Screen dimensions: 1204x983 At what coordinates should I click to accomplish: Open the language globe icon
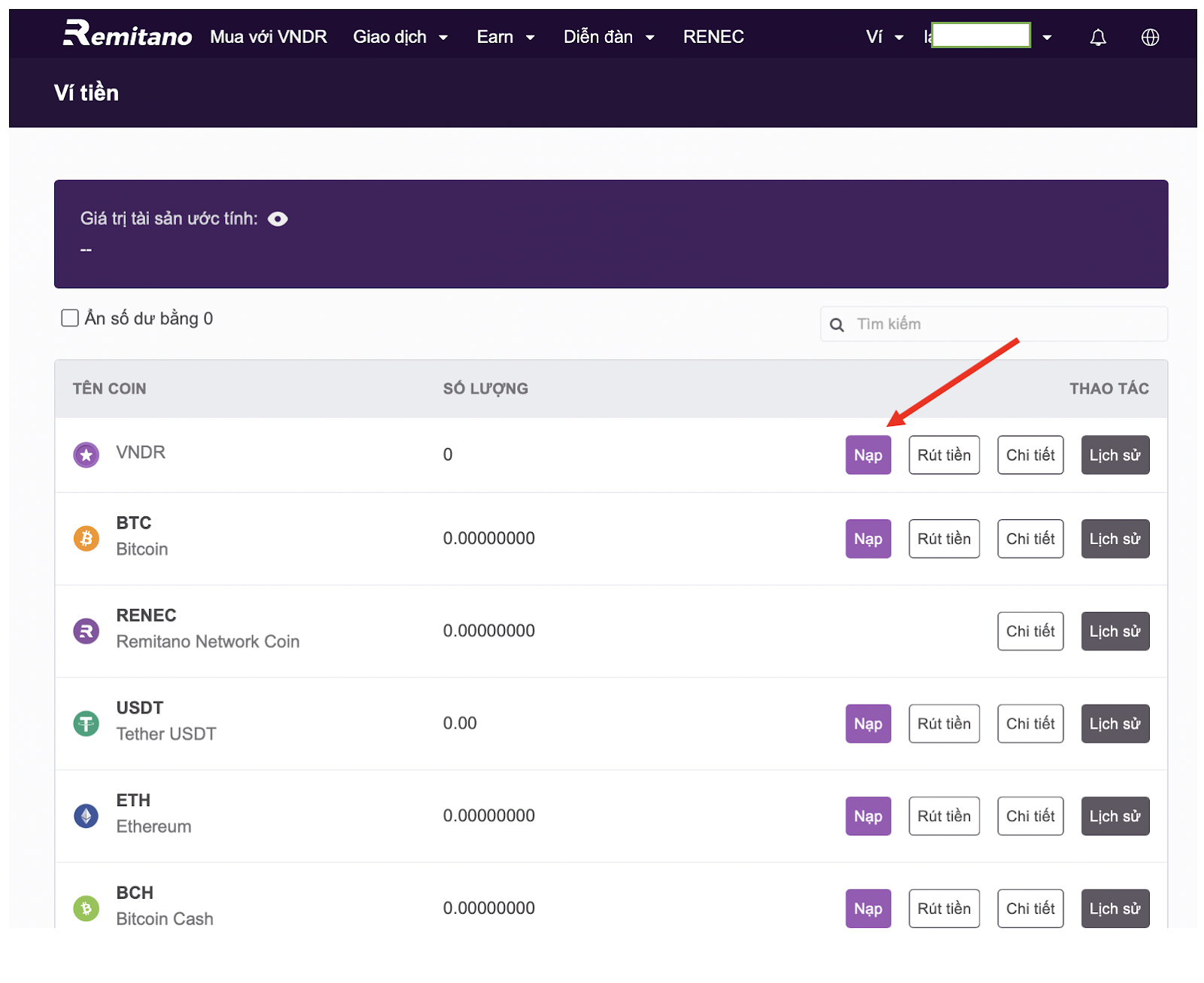[x=1150, y=37]
